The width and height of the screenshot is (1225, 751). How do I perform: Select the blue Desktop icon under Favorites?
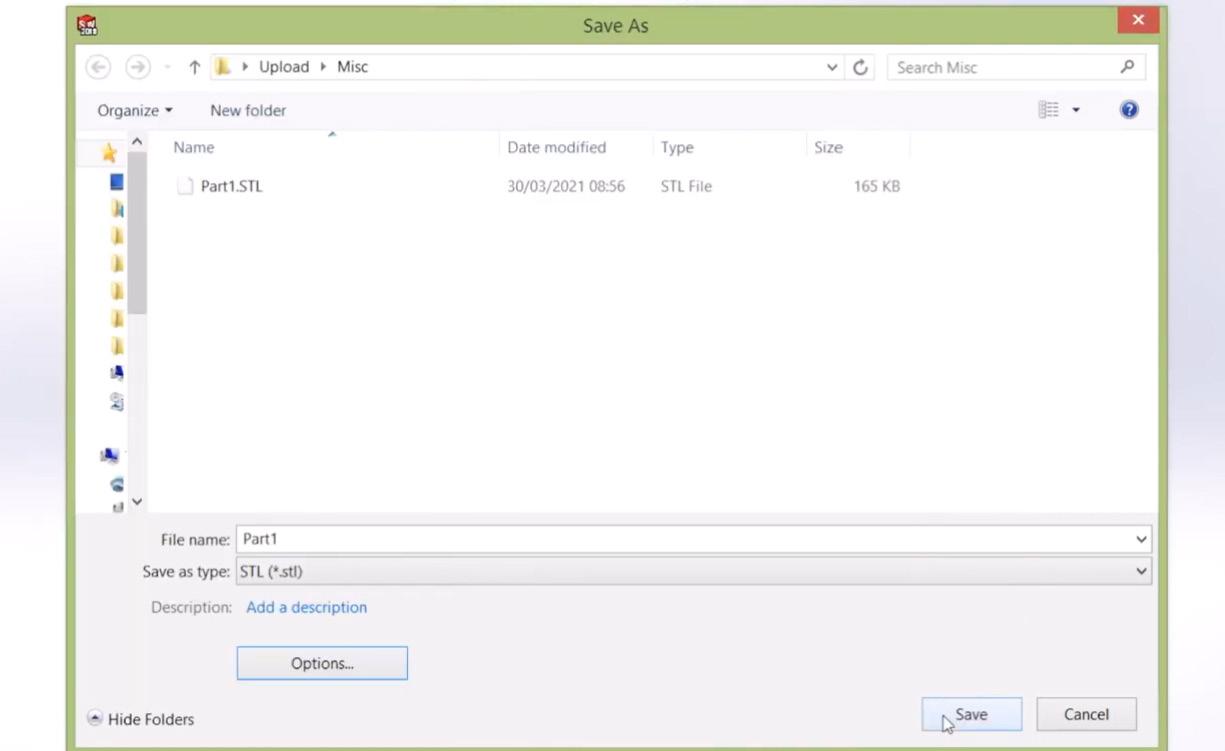(117, 182)
